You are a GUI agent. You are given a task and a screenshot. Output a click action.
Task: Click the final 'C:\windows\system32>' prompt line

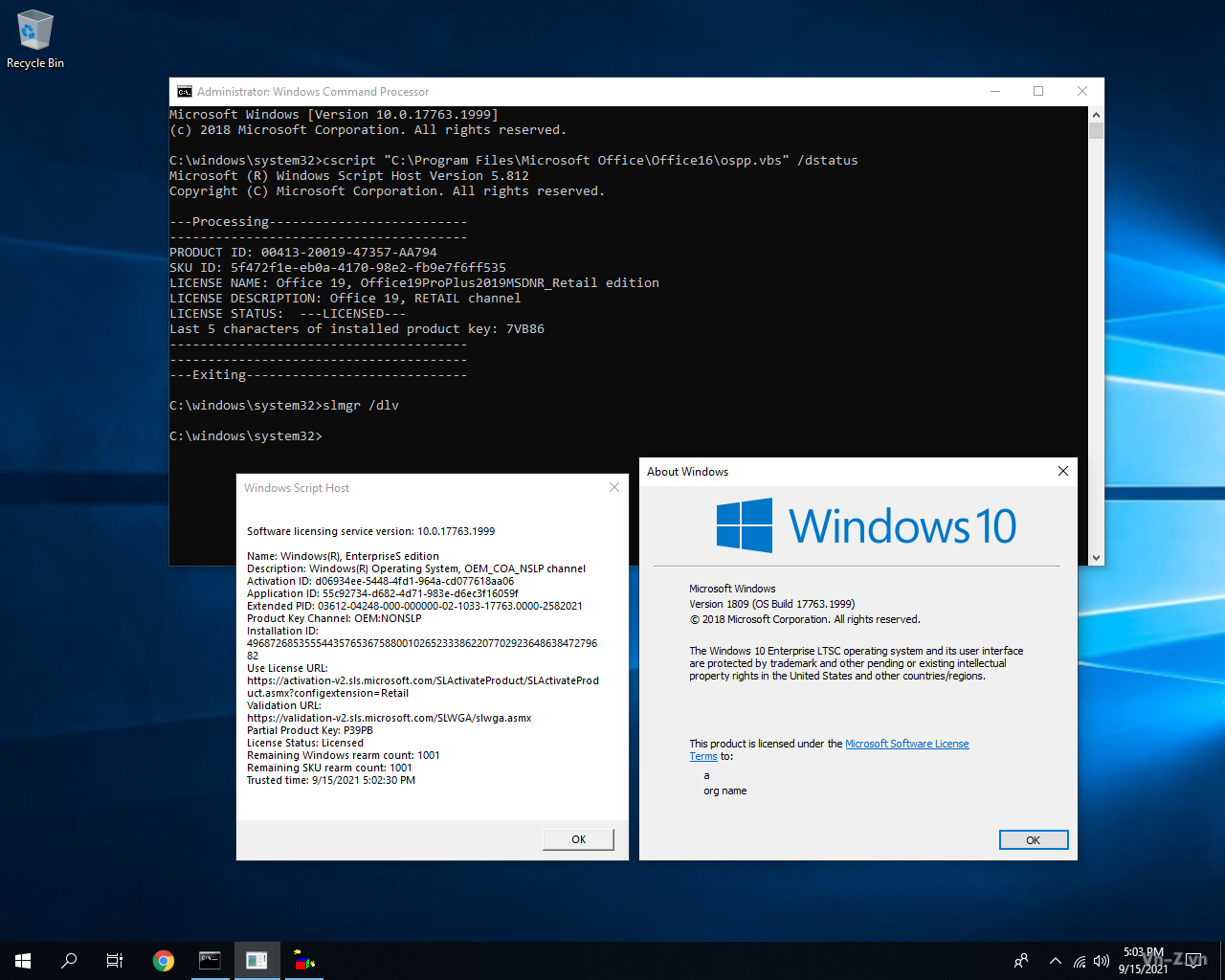point(246,436)
